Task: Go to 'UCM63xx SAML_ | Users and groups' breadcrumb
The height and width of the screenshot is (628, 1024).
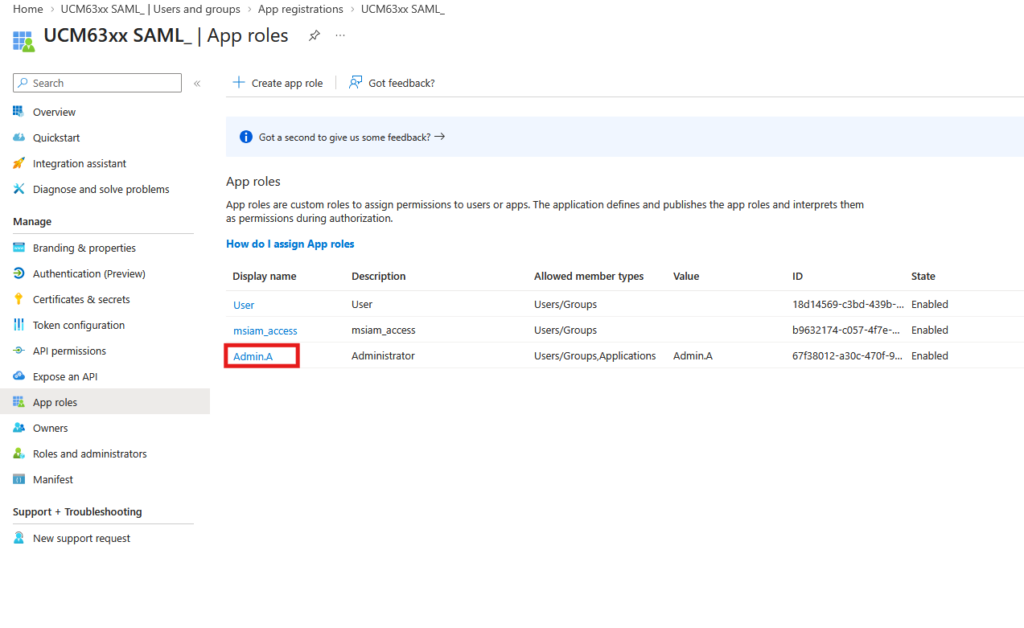Action: [150, 9]
